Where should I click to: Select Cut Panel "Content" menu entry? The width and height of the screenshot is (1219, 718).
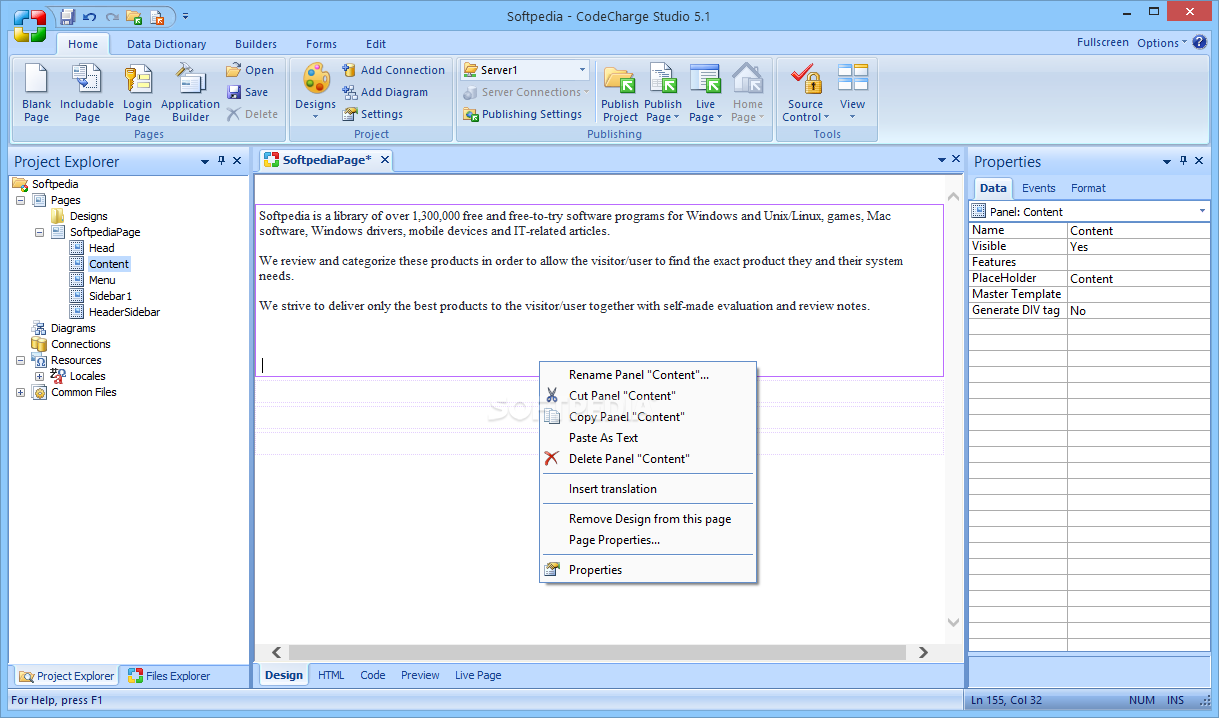[x=648, y=396]
